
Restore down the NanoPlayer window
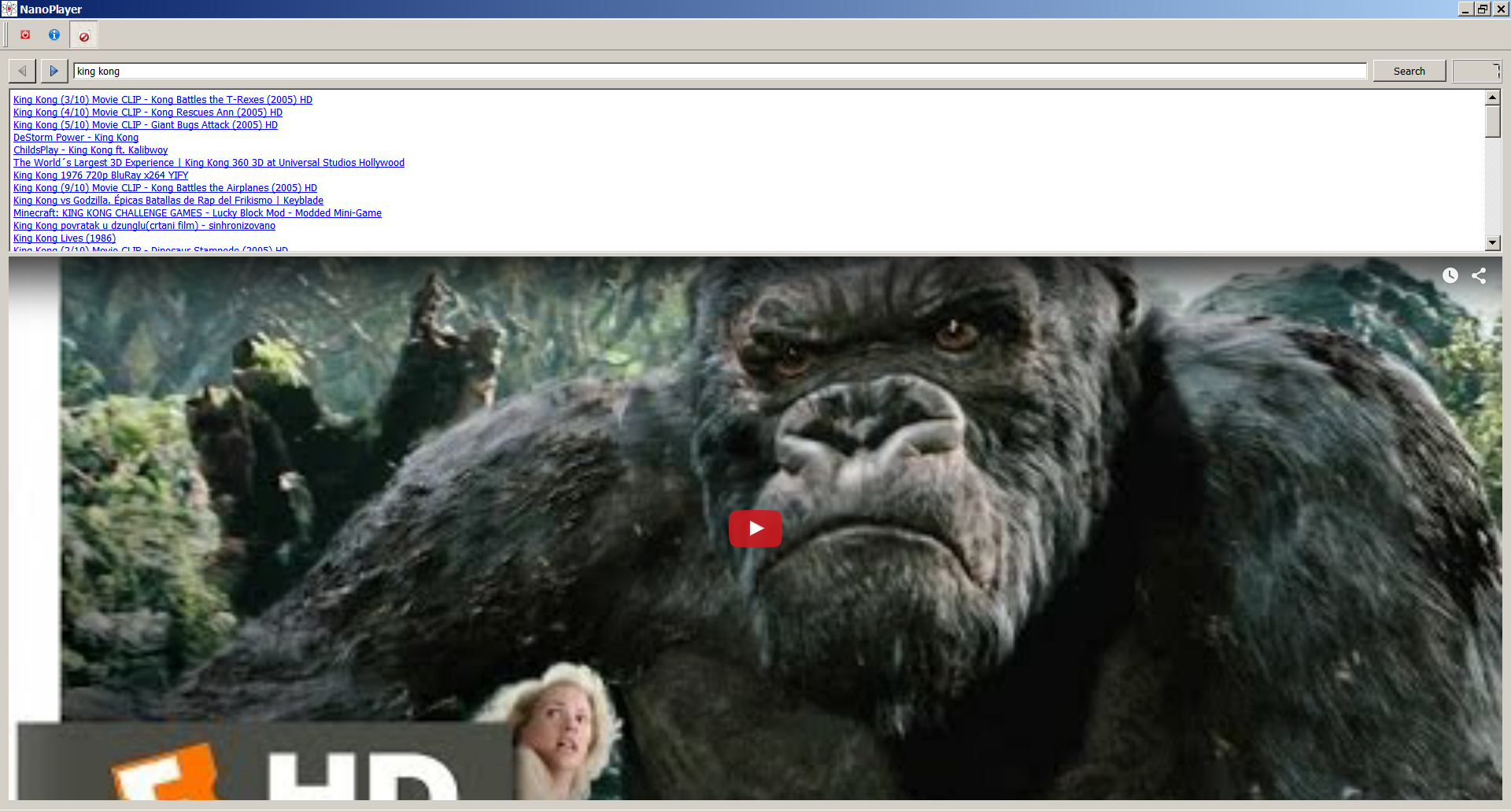click(1483, 9)
